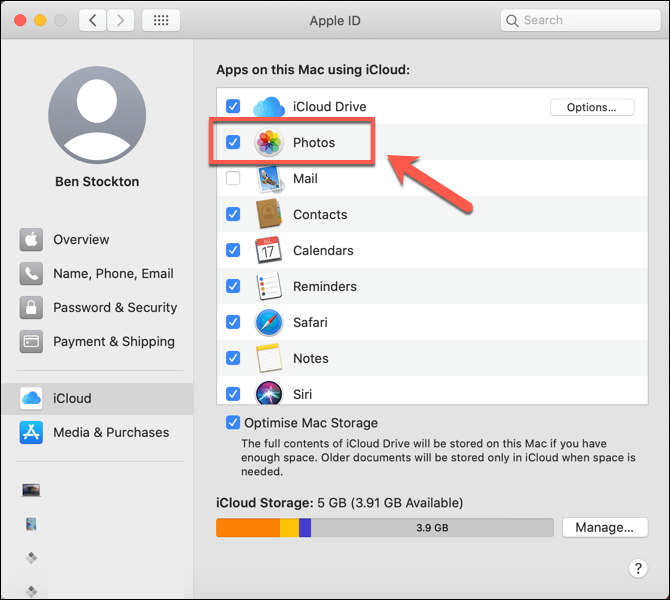Toggle the Safari checkbox

click(x=233, y=322)
